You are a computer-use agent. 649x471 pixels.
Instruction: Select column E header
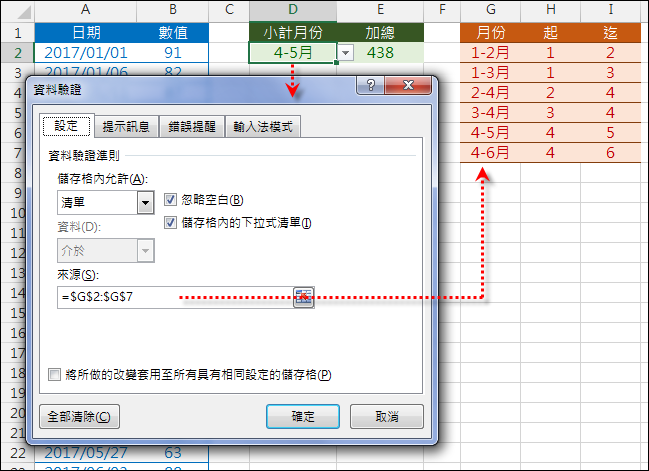[x=380, y=10]
